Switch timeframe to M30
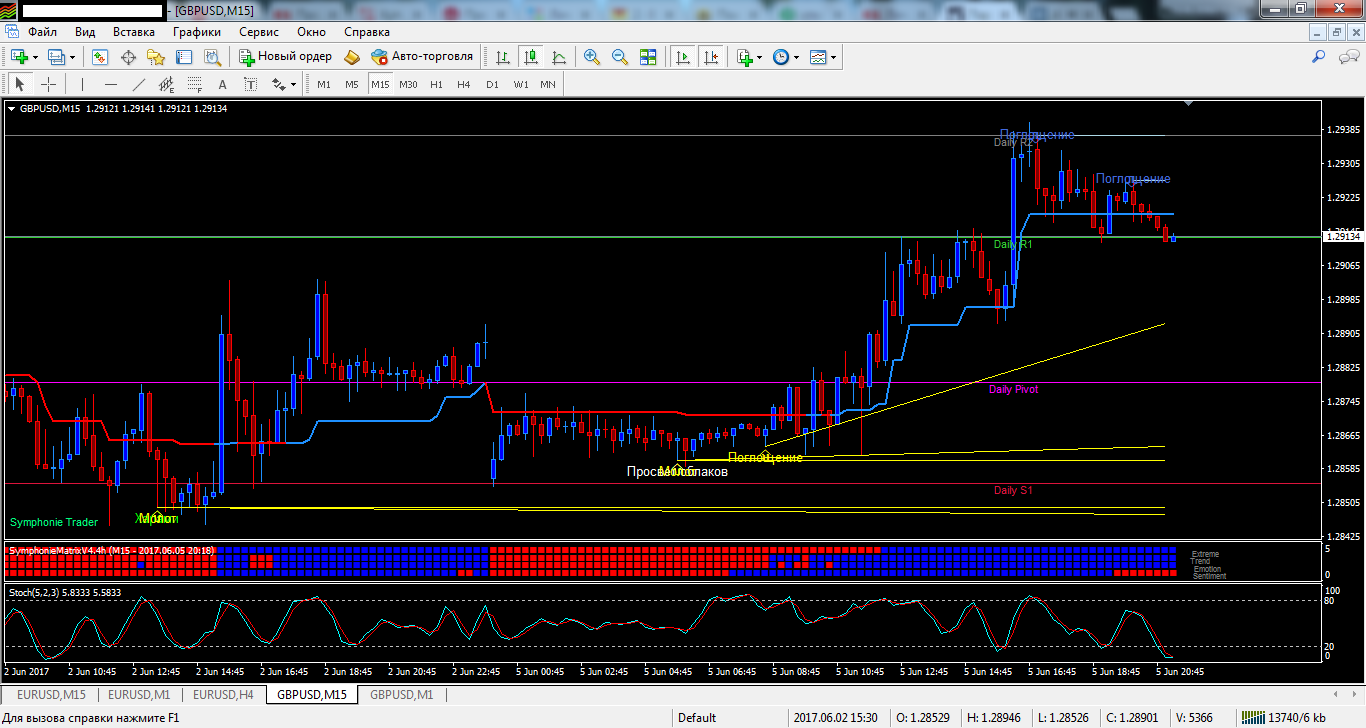Viewport: 1366px width, 728px height. [x=408, y=84]
